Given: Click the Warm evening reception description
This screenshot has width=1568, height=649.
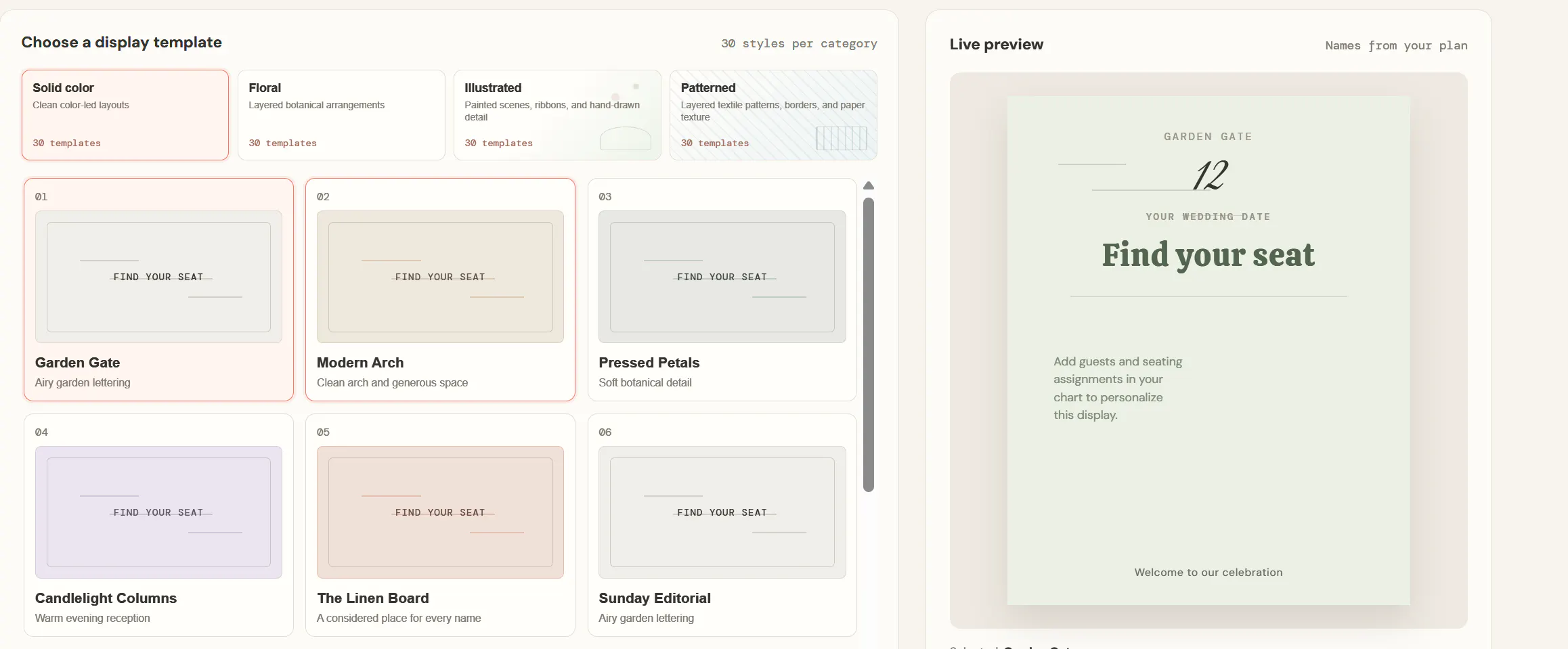Looking at the screenshot, I should coord(93,618).
